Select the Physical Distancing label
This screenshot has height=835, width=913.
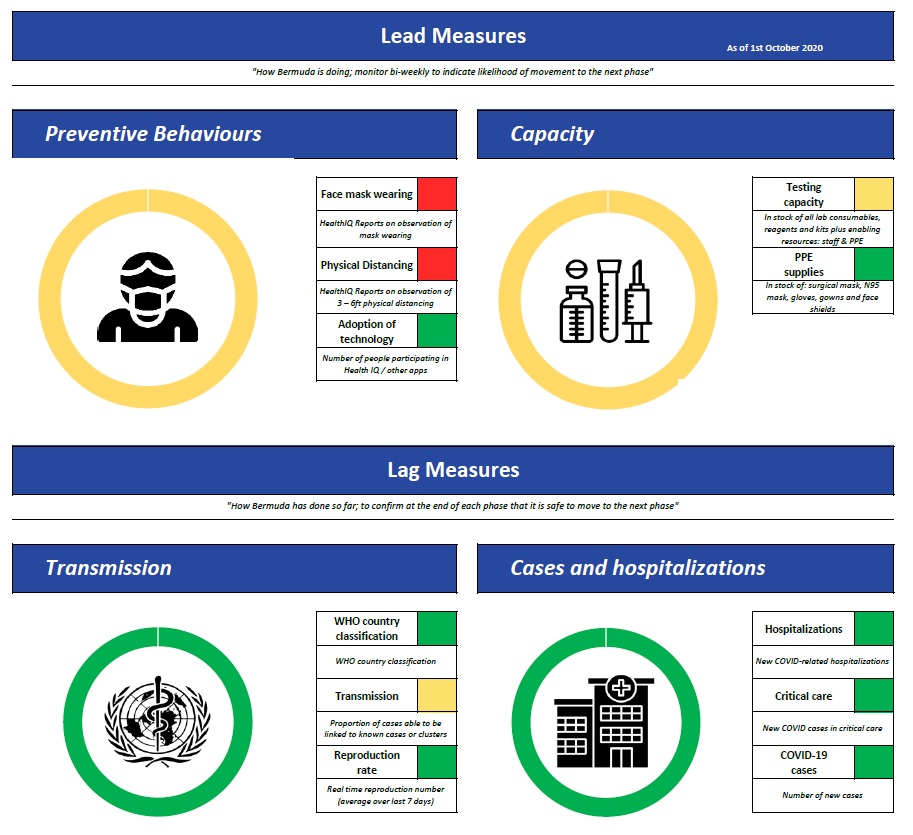coord(366,265)
